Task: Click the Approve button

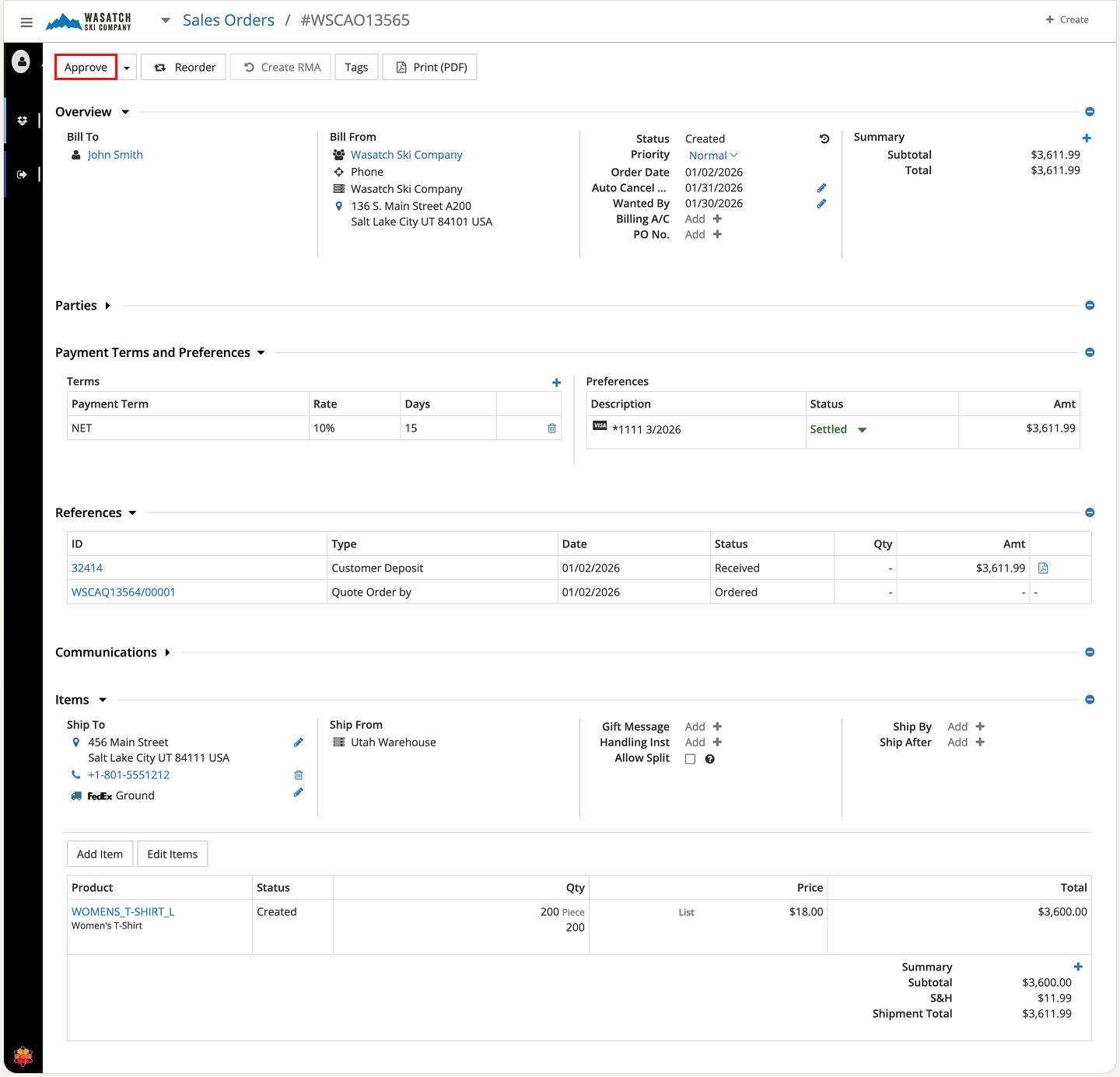Action: point(86,68)
